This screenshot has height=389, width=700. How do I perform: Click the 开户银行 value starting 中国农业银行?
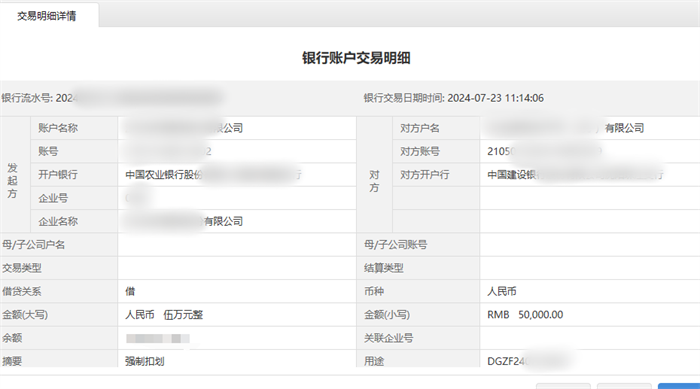(213, 175)
